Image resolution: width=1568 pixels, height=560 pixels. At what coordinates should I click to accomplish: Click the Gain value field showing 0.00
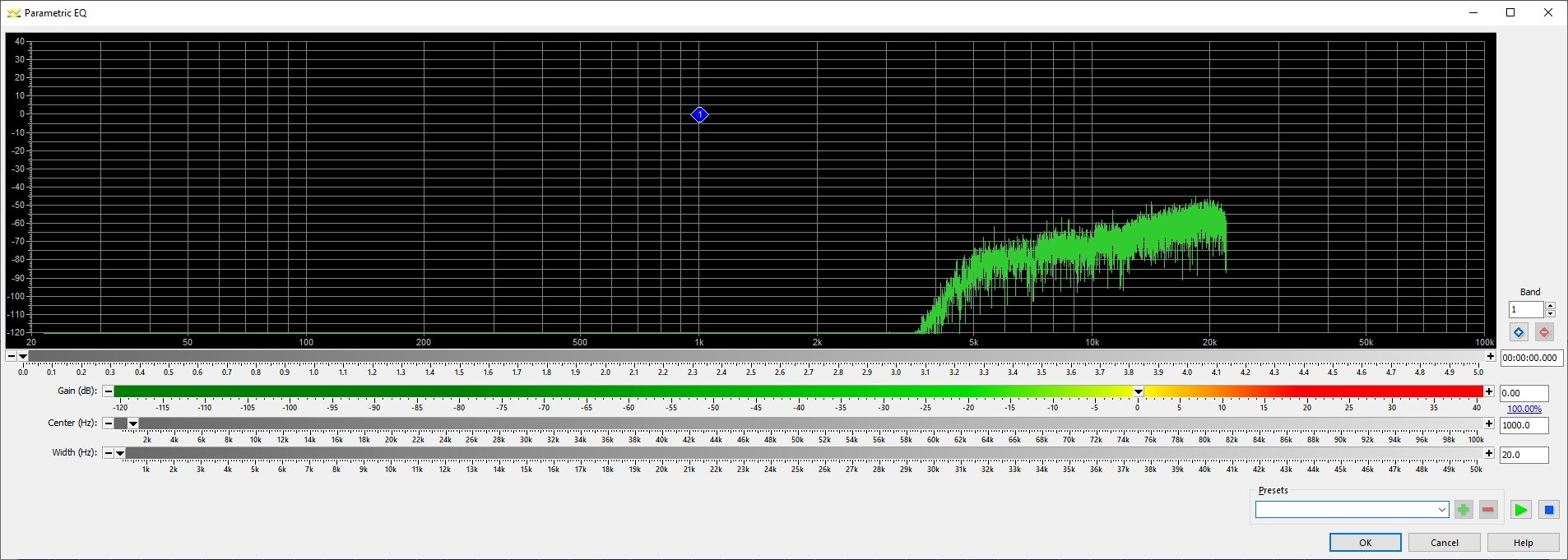coord(1524,393)
